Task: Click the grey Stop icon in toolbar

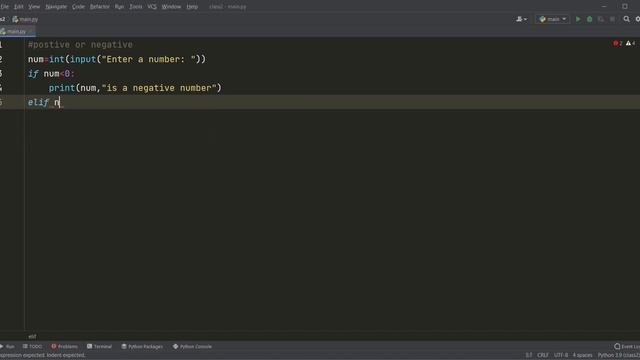Action: coord(612,19)
